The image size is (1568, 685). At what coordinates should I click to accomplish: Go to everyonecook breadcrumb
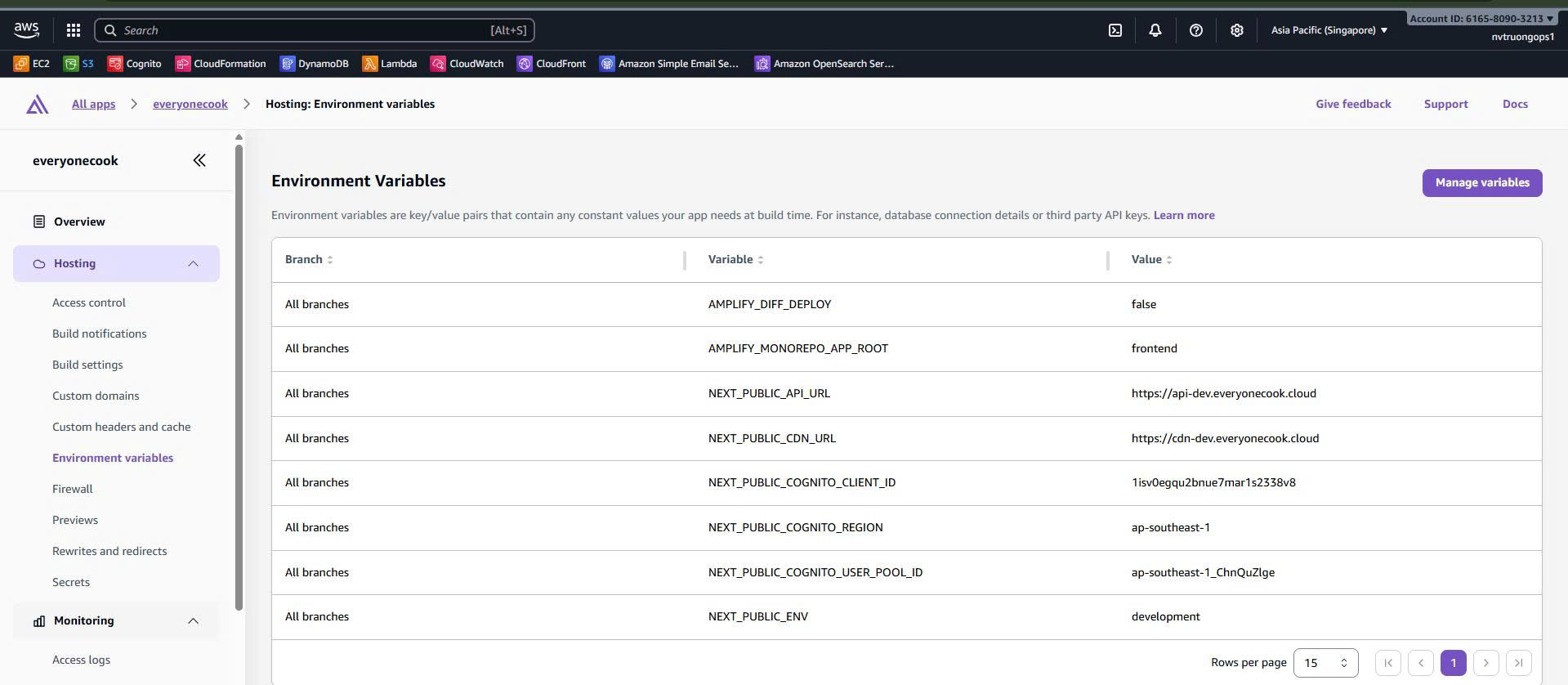pyautogui.click(x=190, y=104)
